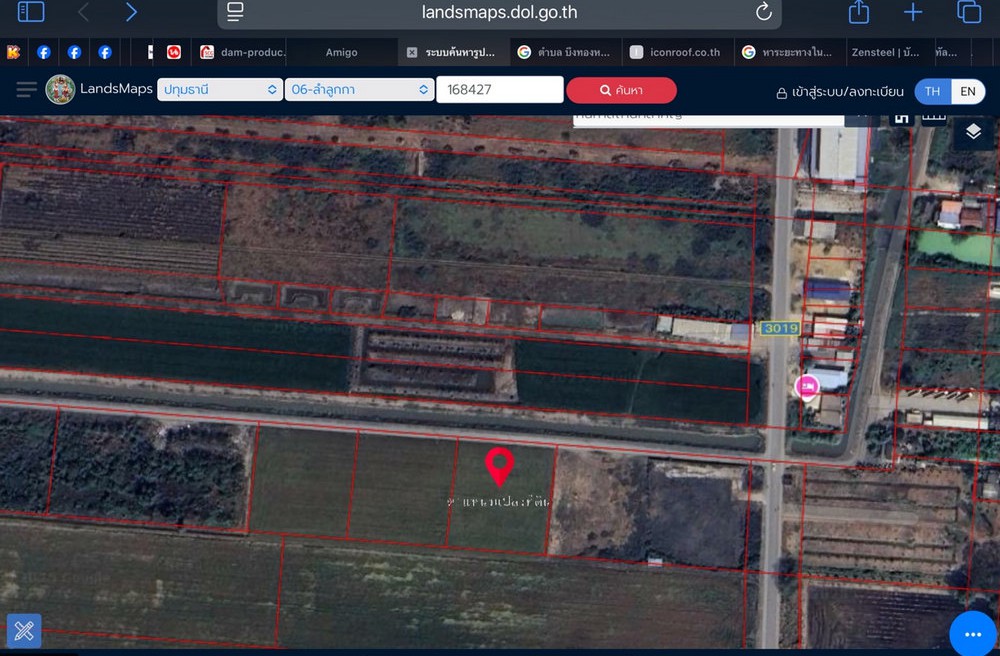This screenshot has height=656, width=1000.
Task: Switch language to TH
Action: tap(932, 91)
